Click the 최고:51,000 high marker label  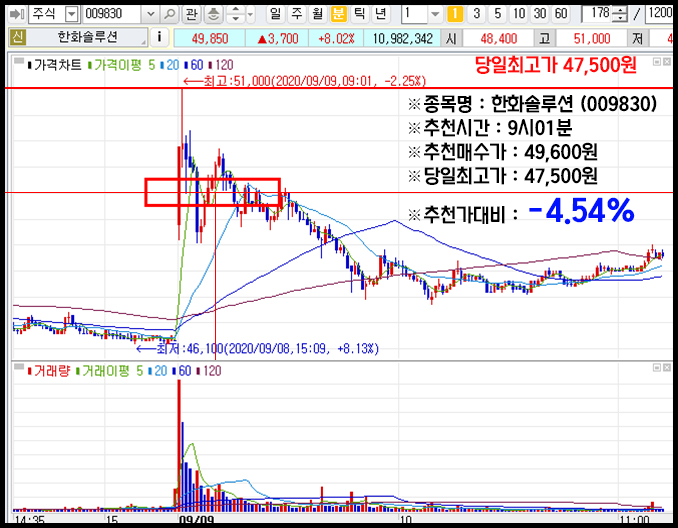[x=304, y=81]
